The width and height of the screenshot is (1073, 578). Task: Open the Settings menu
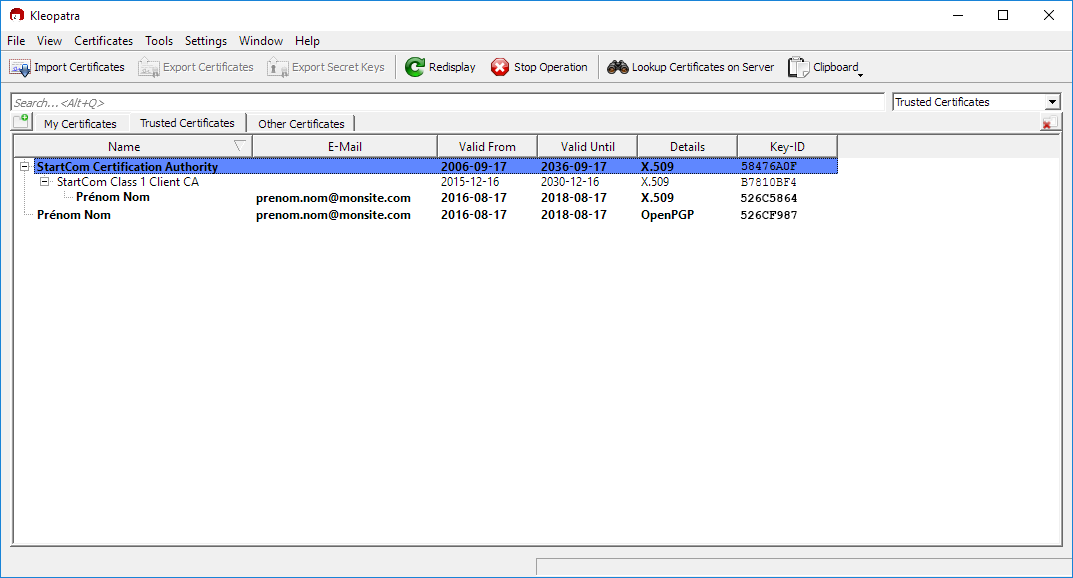[205, 41]
